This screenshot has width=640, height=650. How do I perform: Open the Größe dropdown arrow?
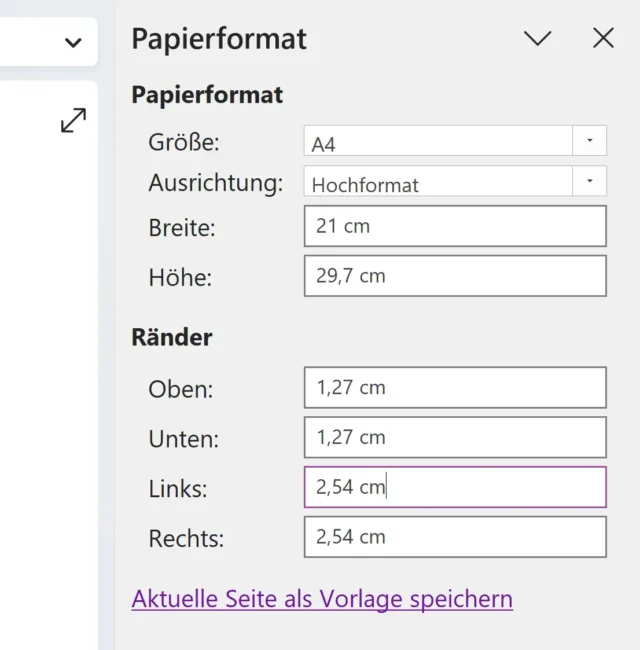click(590, 141)
